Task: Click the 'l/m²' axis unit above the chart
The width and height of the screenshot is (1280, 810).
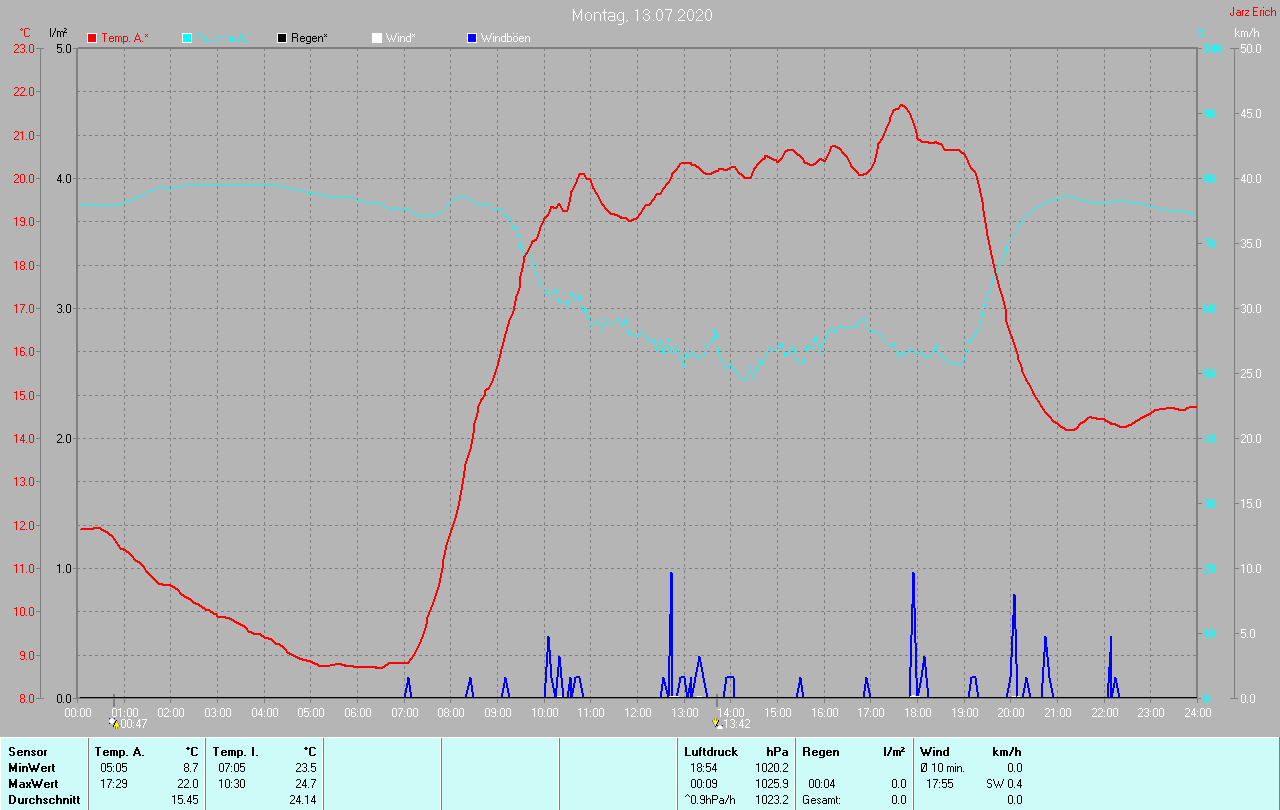Action: (57, 33)
